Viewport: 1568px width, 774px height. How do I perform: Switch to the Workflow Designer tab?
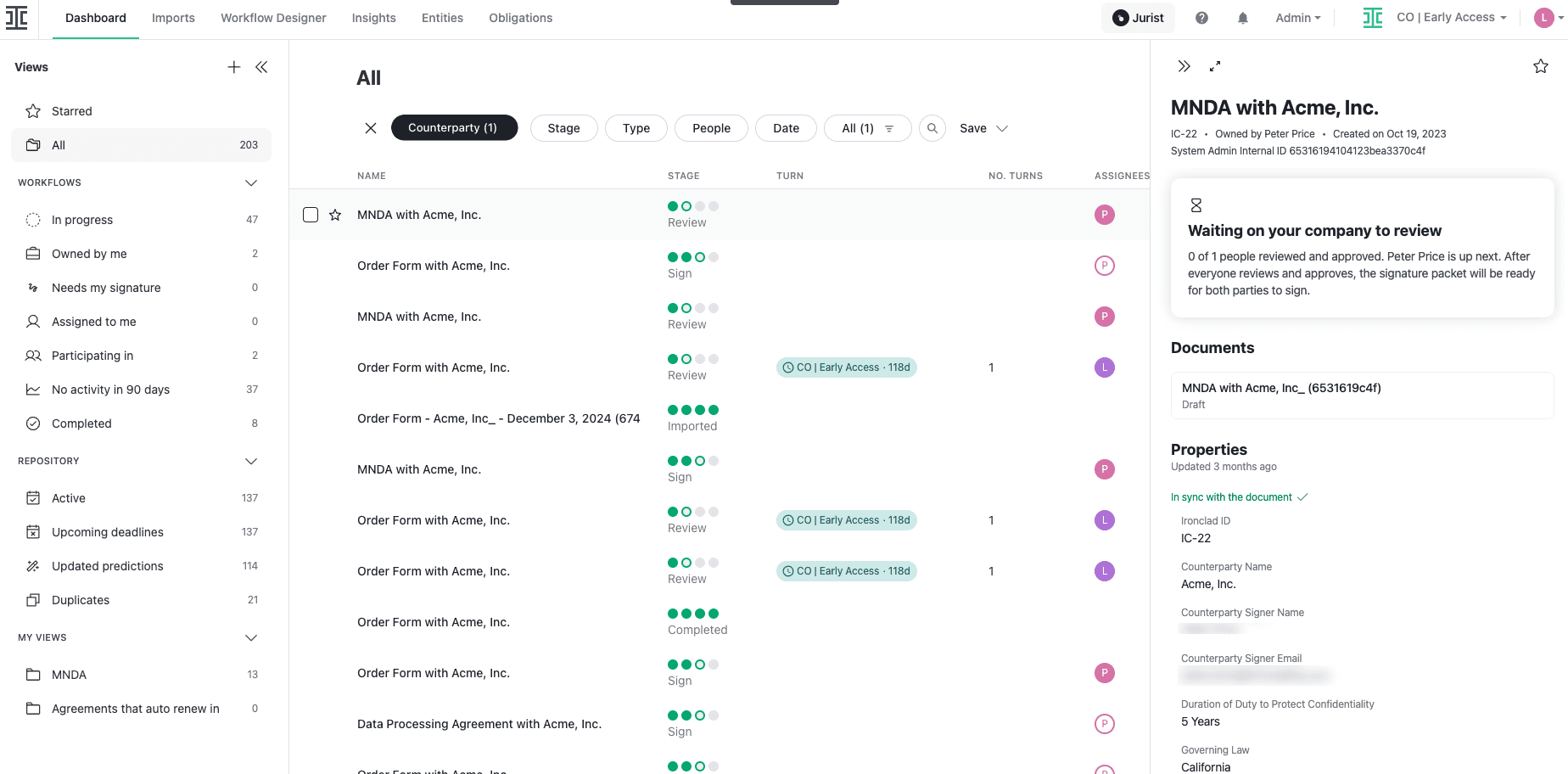pyautogui.click(x=273, y=17)
